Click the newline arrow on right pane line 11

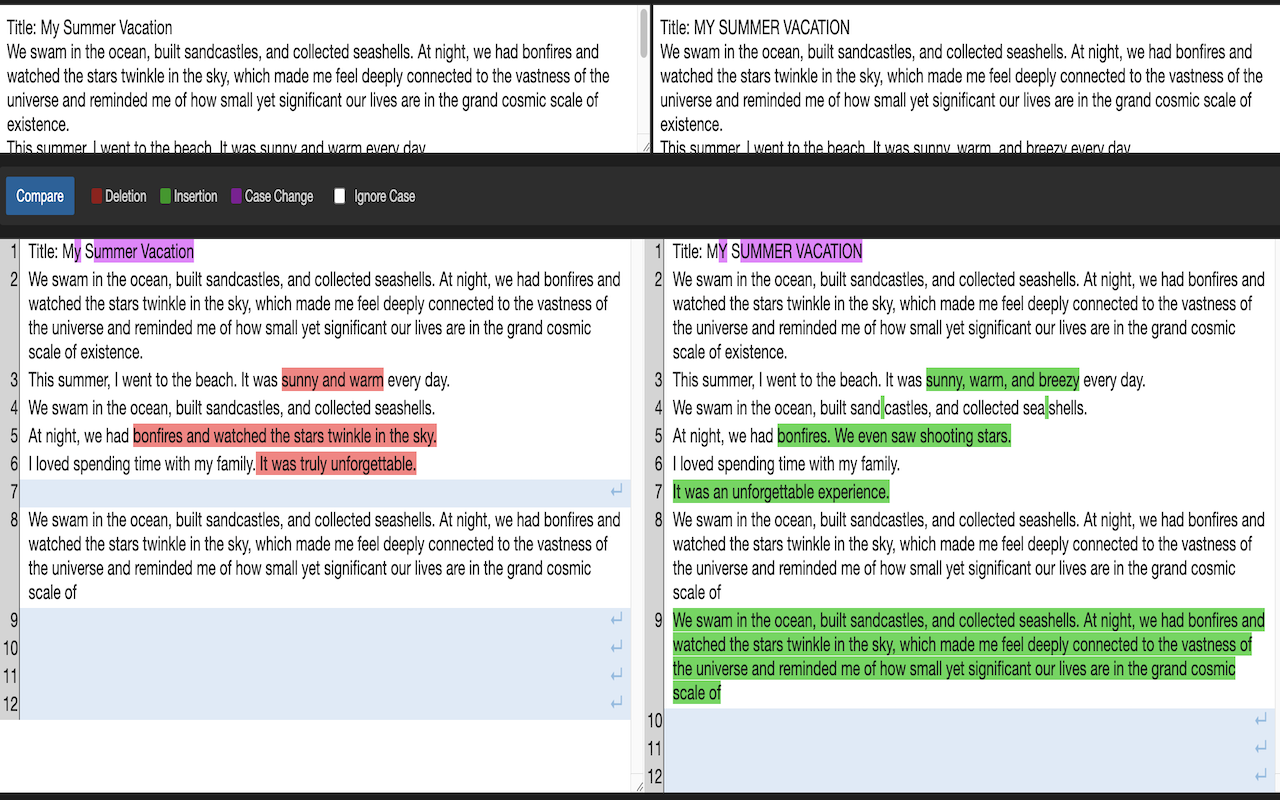(1261, 746)
